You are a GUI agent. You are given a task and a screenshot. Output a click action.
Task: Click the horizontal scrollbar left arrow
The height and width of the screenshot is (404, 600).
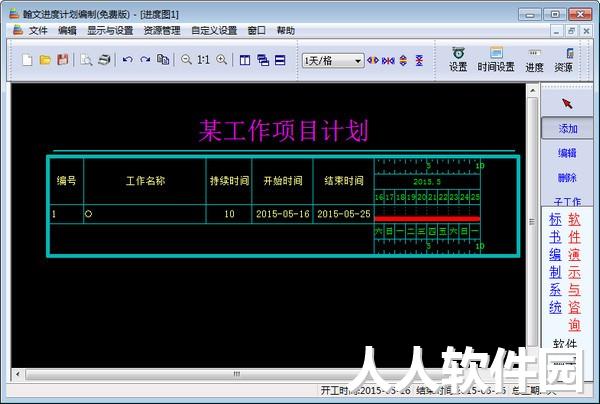coord(18,374)
